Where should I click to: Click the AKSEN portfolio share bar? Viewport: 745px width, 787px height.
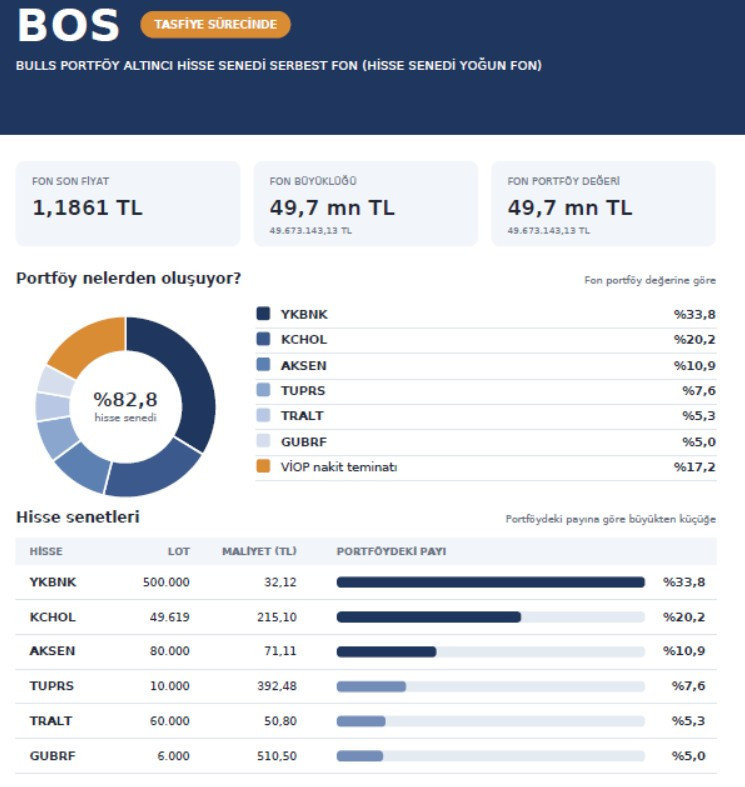[x=490, y=651]
